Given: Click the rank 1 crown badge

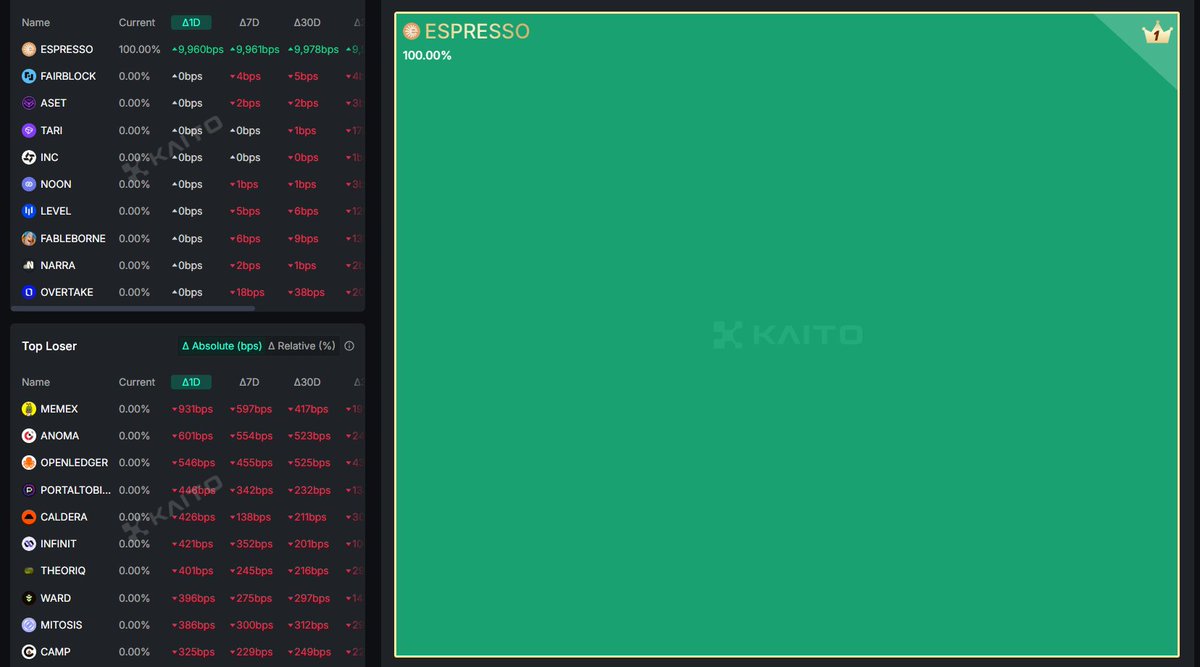Looking at the screenshot, I should pos(1156,33).
